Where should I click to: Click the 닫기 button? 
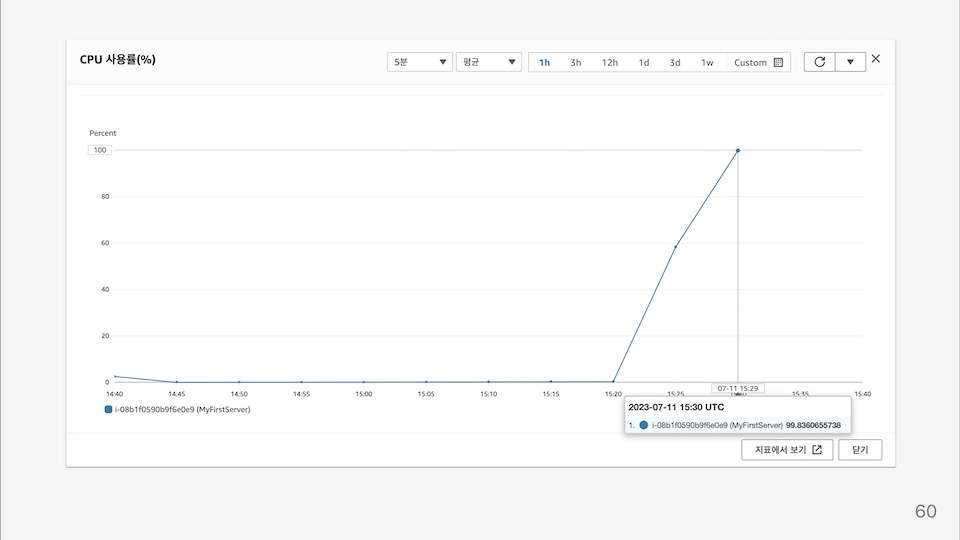coord(860,450)
